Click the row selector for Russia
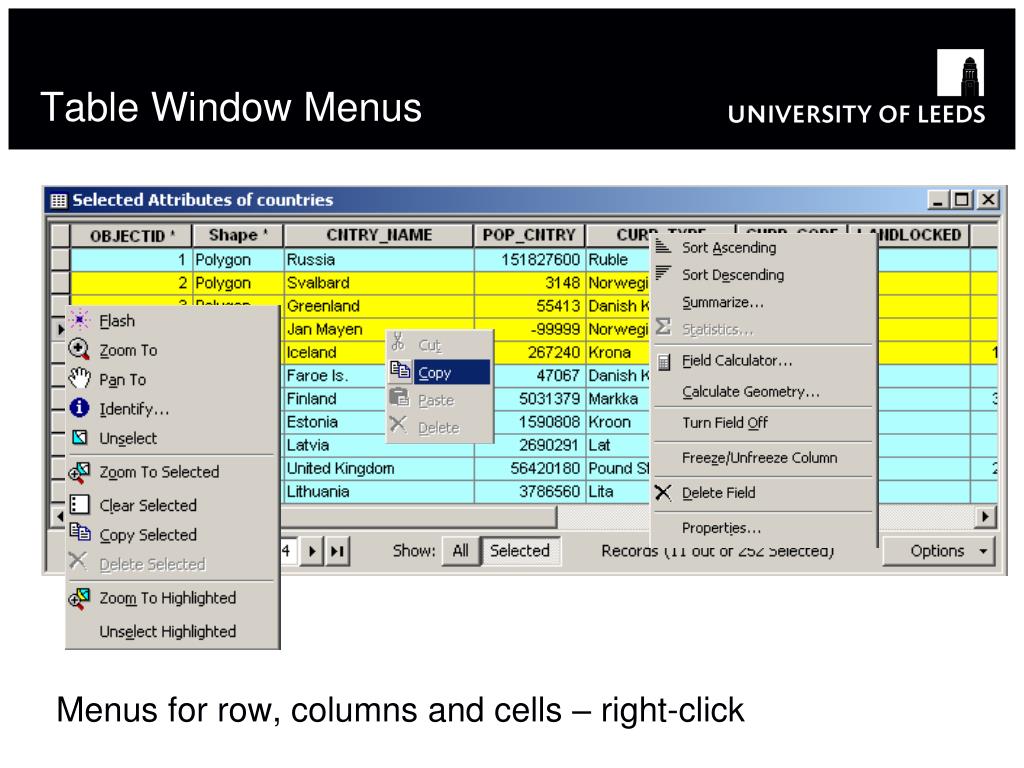This screenshot has height=768, width=1024. (60, 259)
